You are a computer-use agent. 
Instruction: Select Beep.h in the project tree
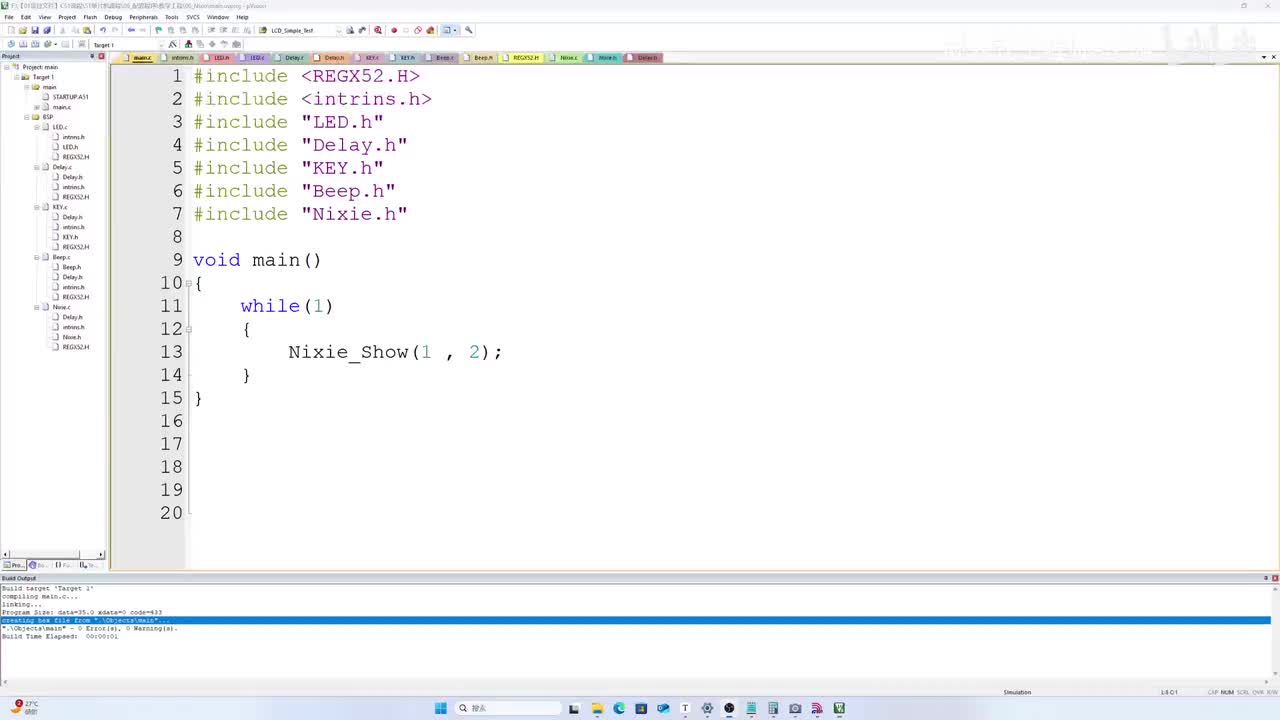[x=72, y=267]
